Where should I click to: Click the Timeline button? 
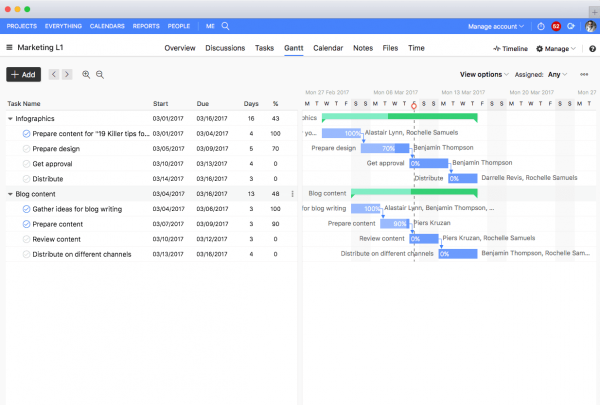click(510, 48)
